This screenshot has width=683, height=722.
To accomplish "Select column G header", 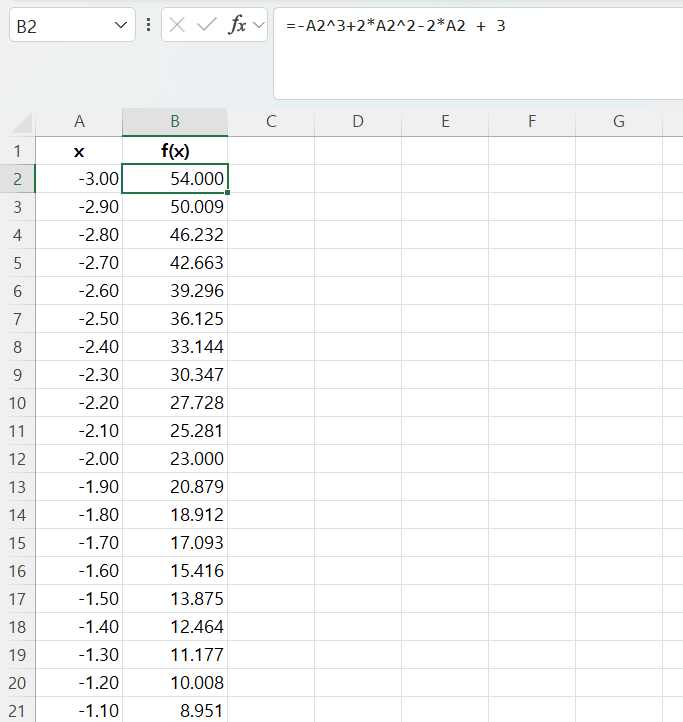I will click(619, 122).
